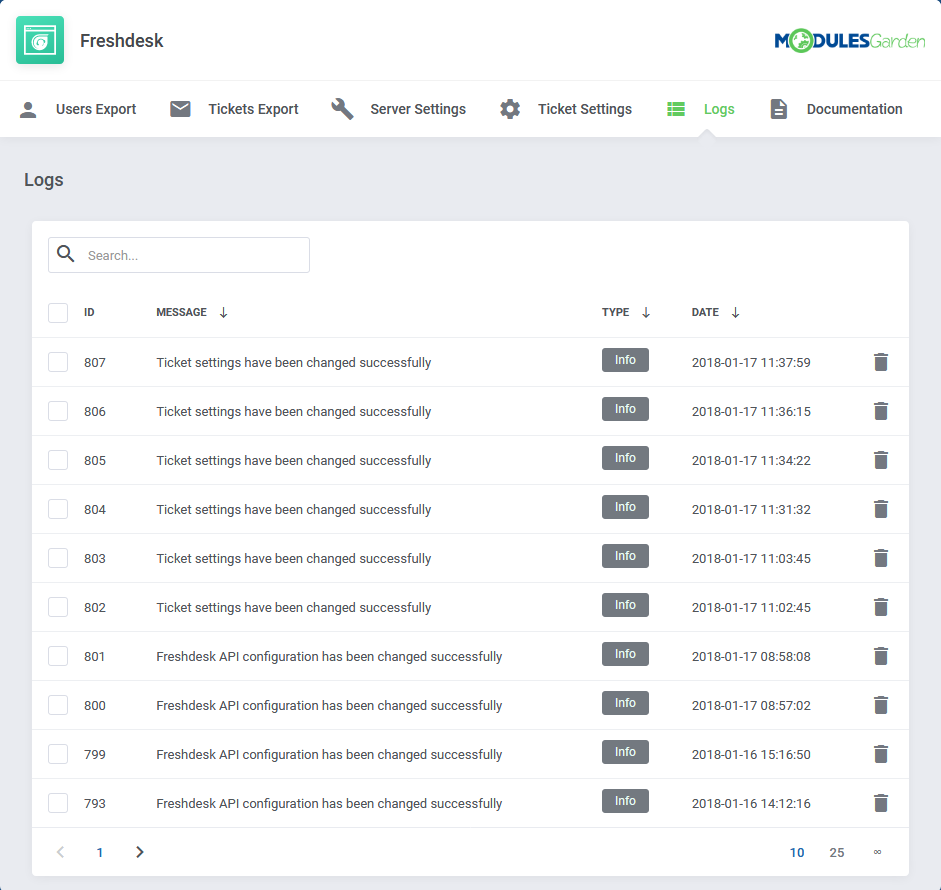Click date 2018-01-16 15:16:50
Image resolution: width=941 pixels, height=890 pixels.
[751, 755]
